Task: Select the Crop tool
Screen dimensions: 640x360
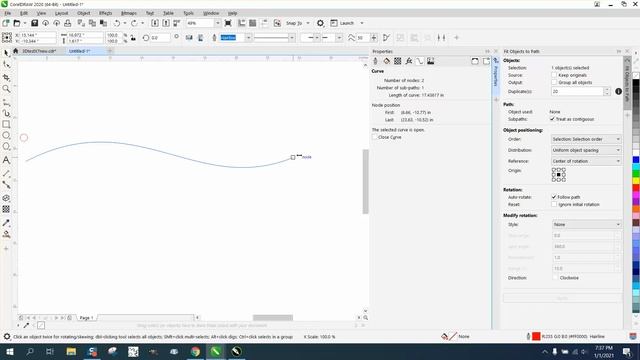Action: [x=6, y=77]
